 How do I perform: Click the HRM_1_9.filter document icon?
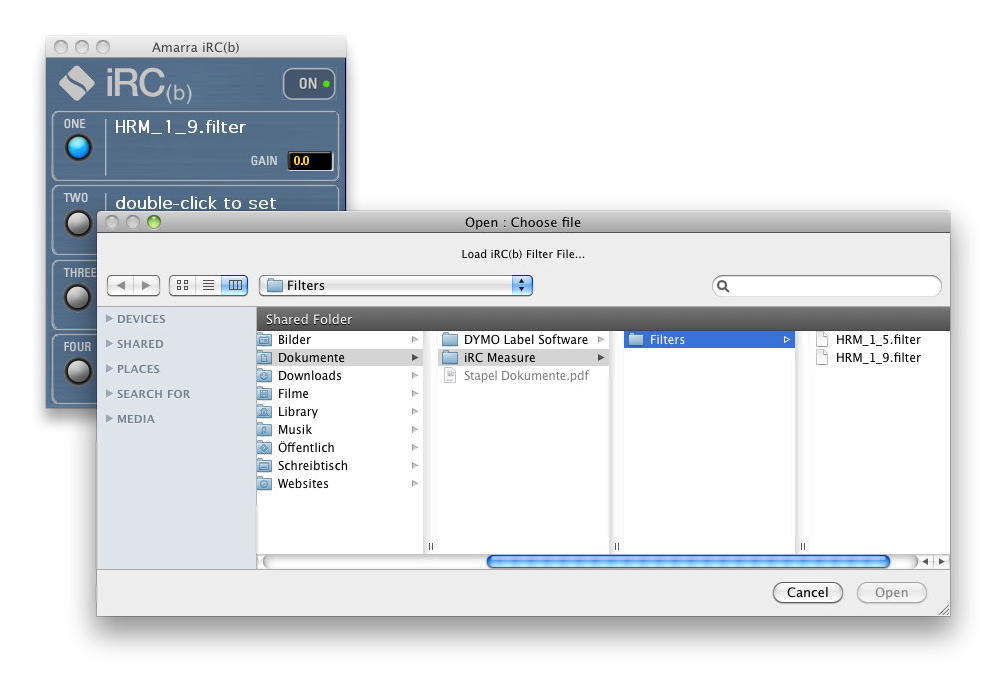click(822, 358)
